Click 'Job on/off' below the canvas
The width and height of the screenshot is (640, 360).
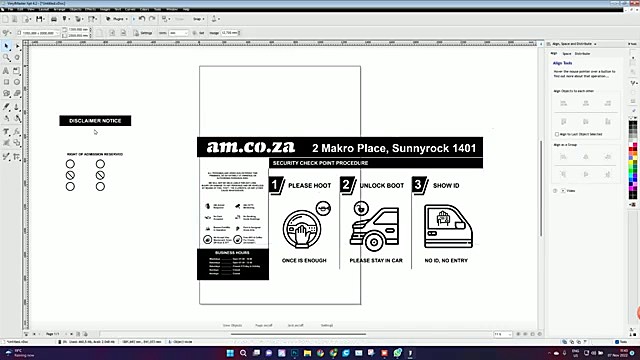tap(296, 325)
